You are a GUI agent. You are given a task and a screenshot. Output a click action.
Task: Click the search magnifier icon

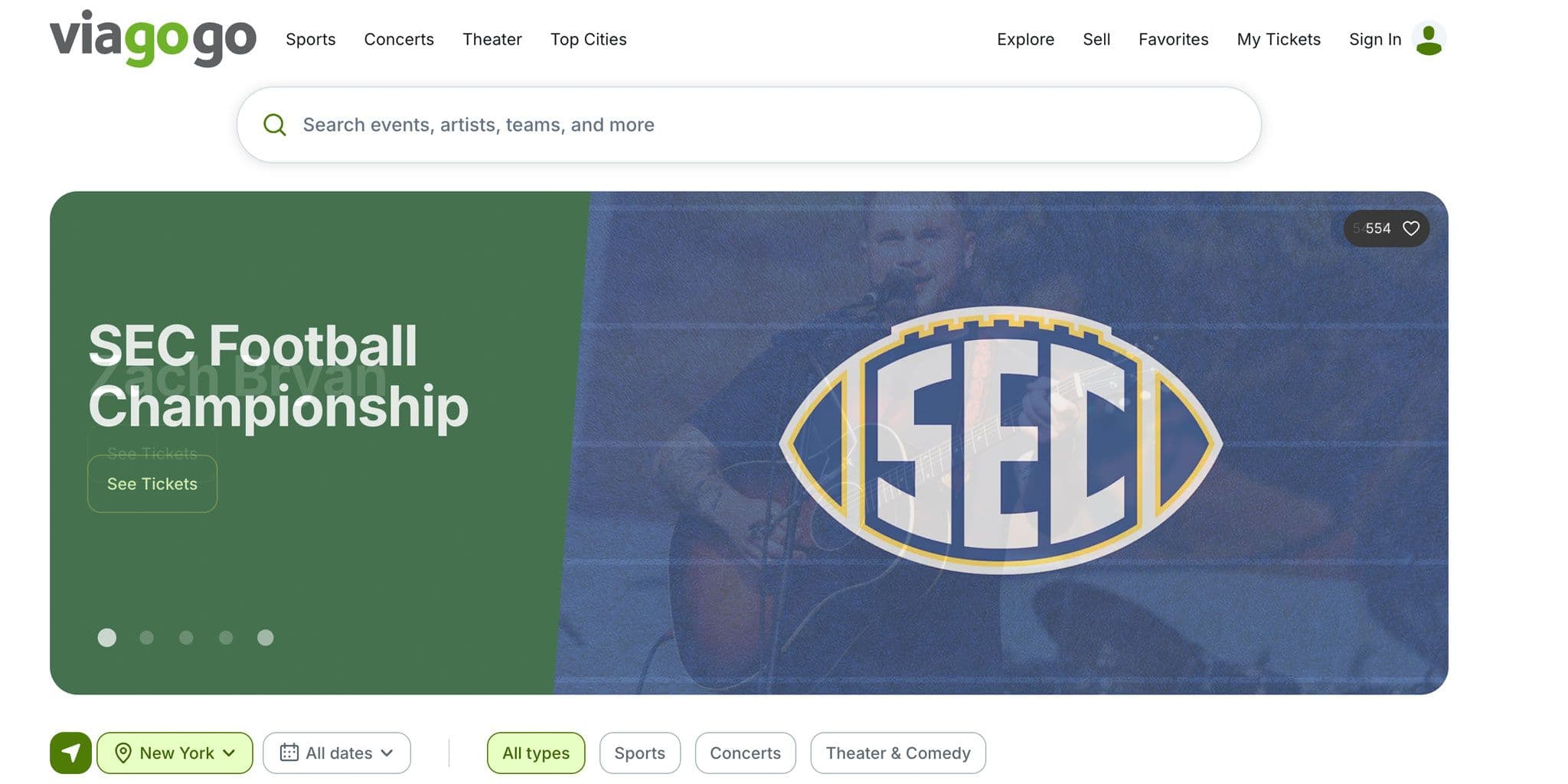click(274, 125)
